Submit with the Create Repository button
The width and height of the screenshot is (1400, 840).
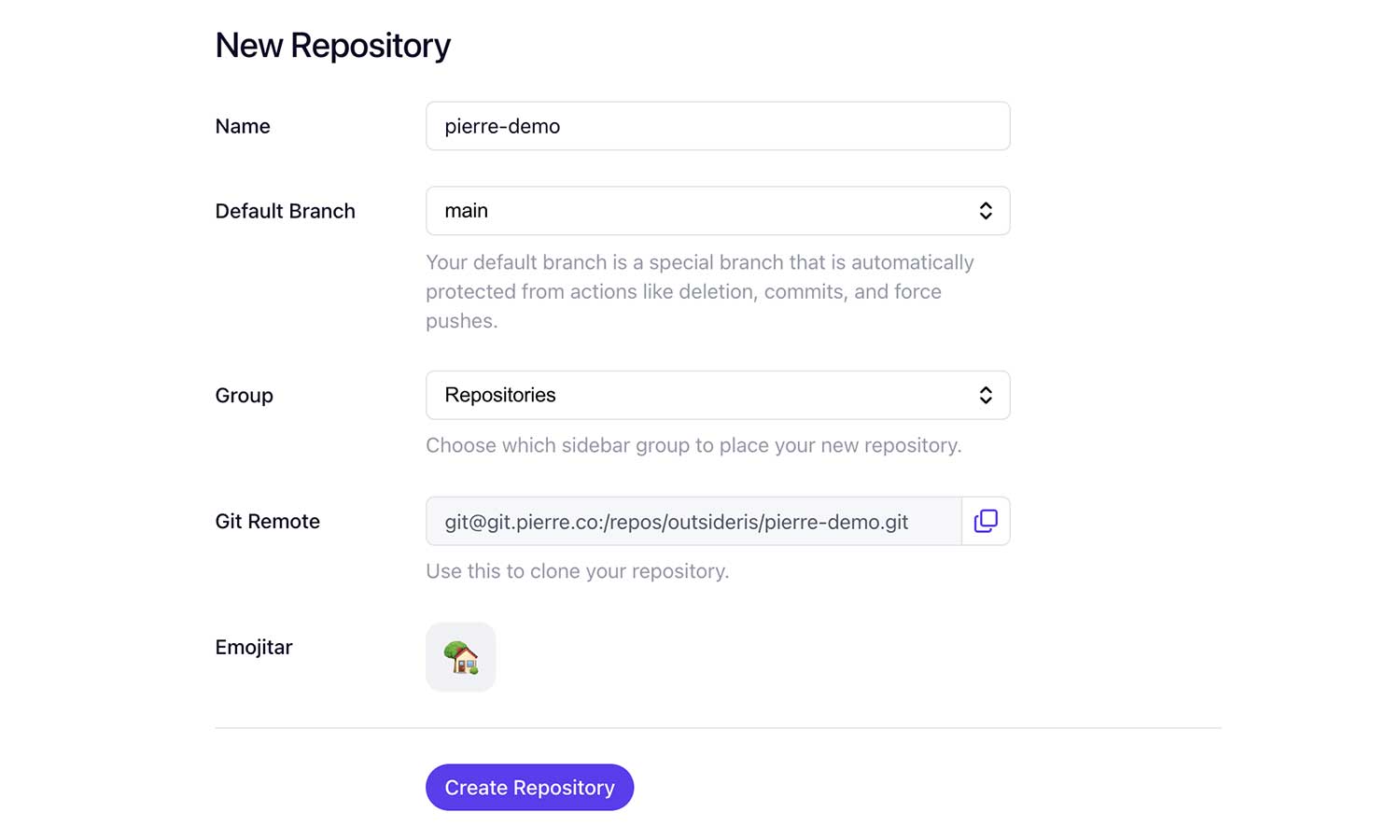[x=530, y=788]
